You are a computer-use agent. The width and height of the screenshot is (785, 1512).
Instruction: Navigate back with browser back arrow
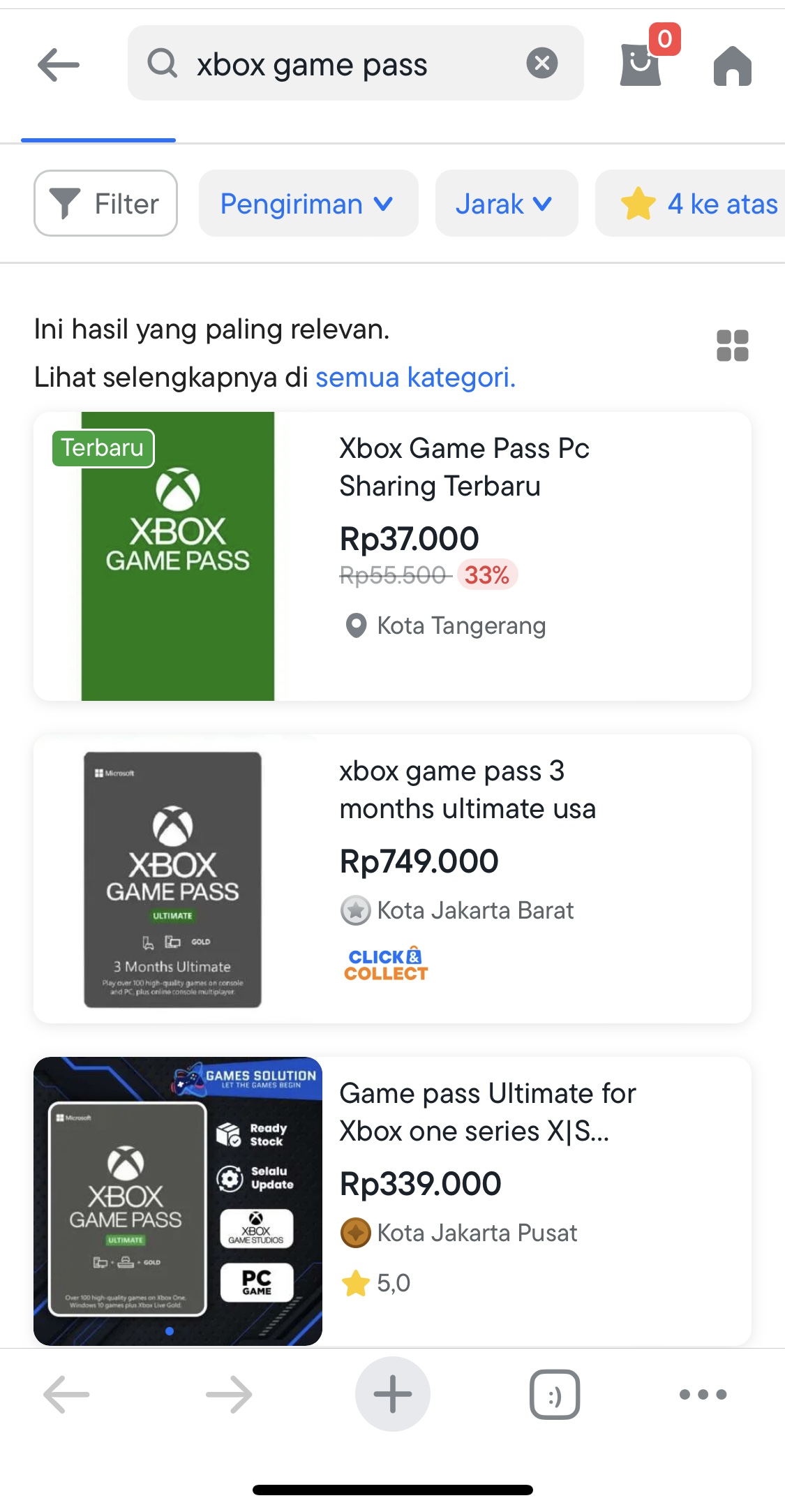click(x=66, y=1395)
